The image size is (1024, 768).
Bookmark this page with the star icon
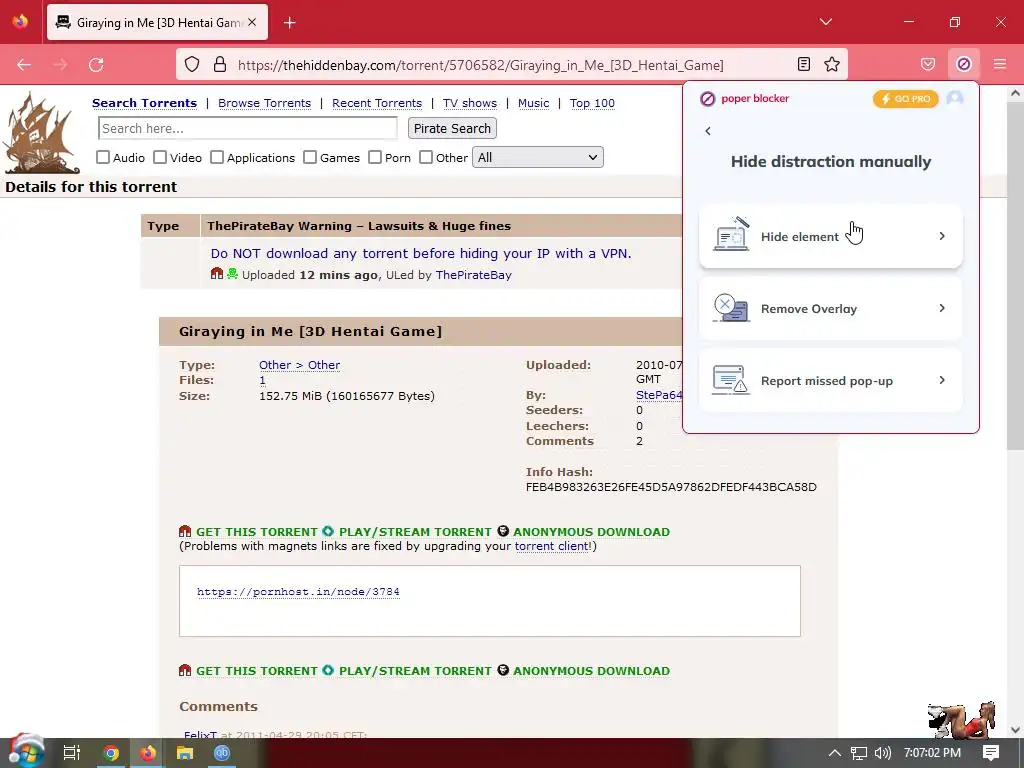click(x=831, y=64)
